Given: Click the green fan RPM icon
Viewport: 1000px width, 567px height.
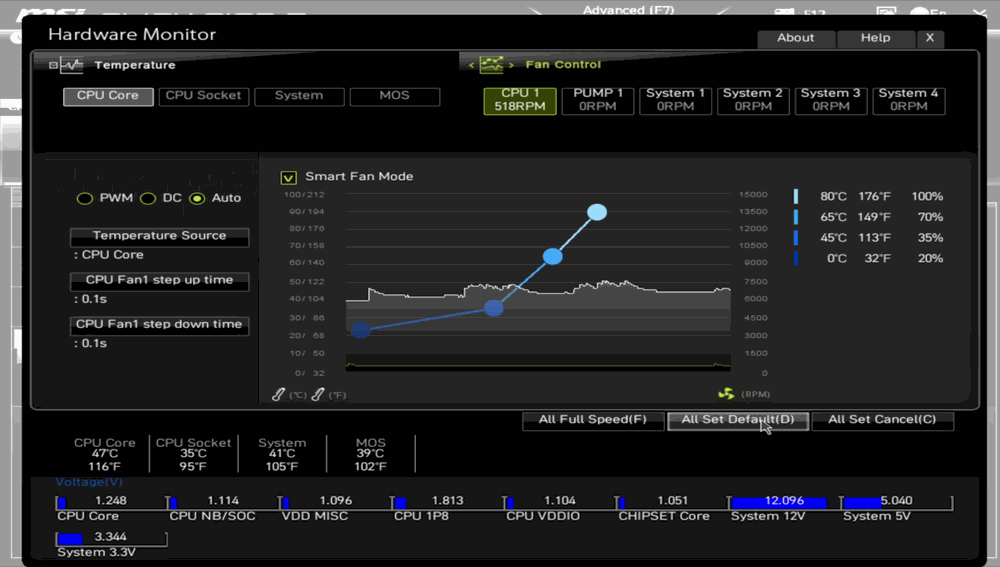Looking at the screenshot, I should (726, 395).
